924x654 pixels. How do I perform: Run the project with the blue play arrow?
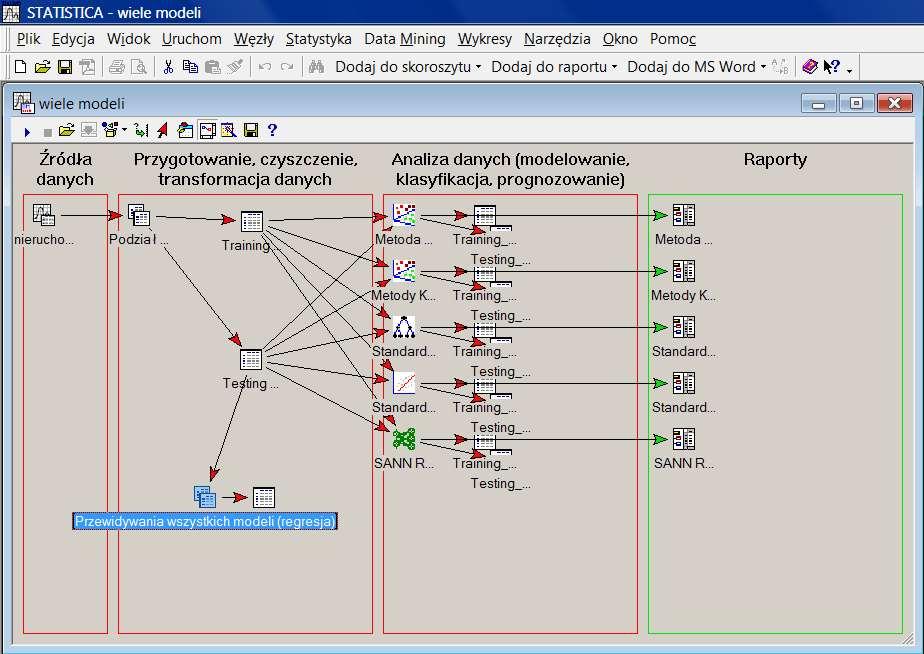click(x=27, y=131)
